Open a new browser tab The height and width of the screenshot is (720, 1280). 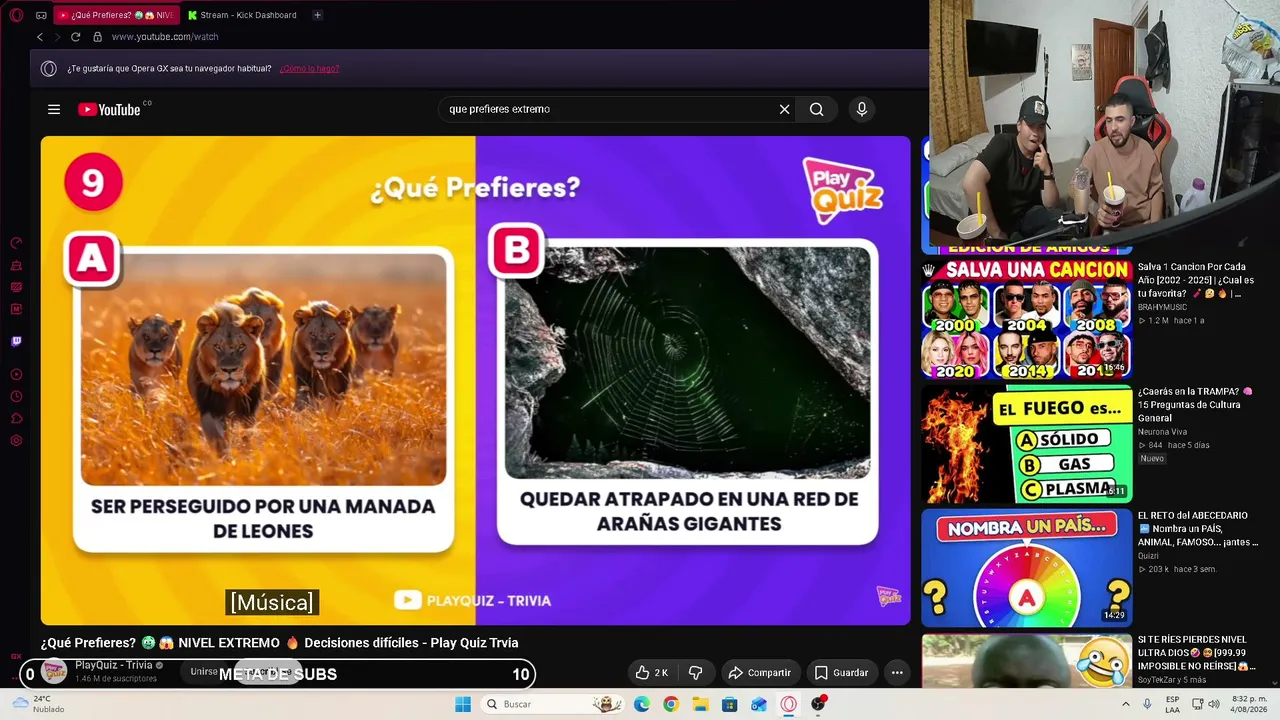pyautogui.click(x=317, y=15)
